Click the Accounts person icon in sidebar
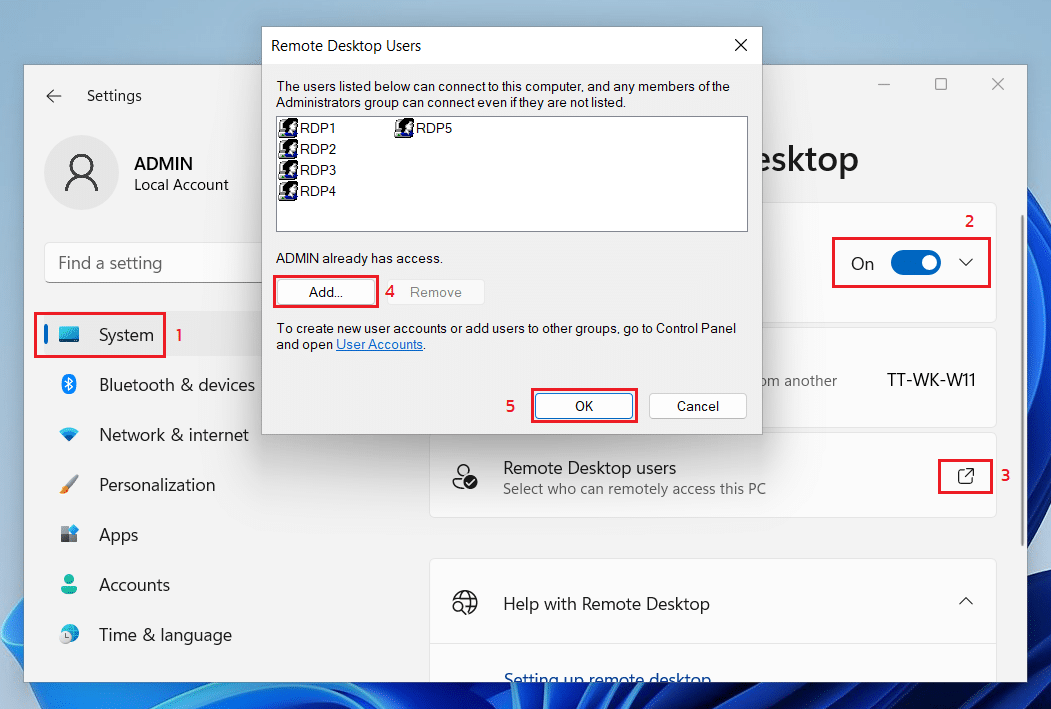This screenshot has width=1051, height=709. point(69,584)
